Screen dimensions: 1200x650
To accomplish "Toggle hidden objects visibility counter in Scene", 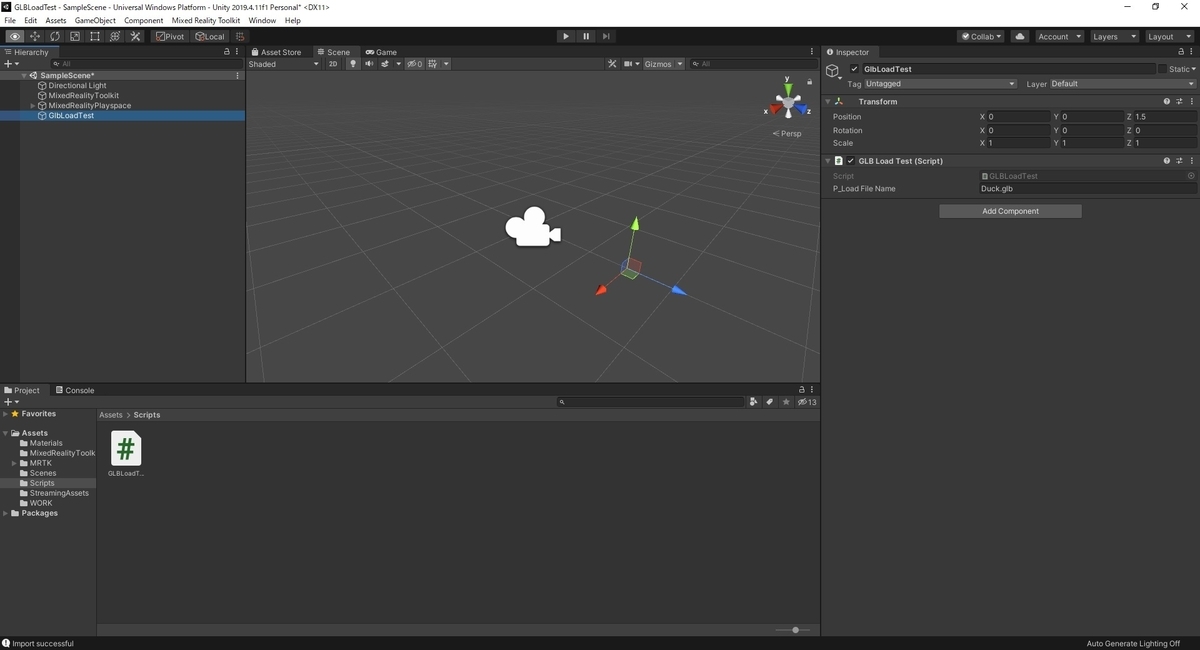I will click(414, 64).
